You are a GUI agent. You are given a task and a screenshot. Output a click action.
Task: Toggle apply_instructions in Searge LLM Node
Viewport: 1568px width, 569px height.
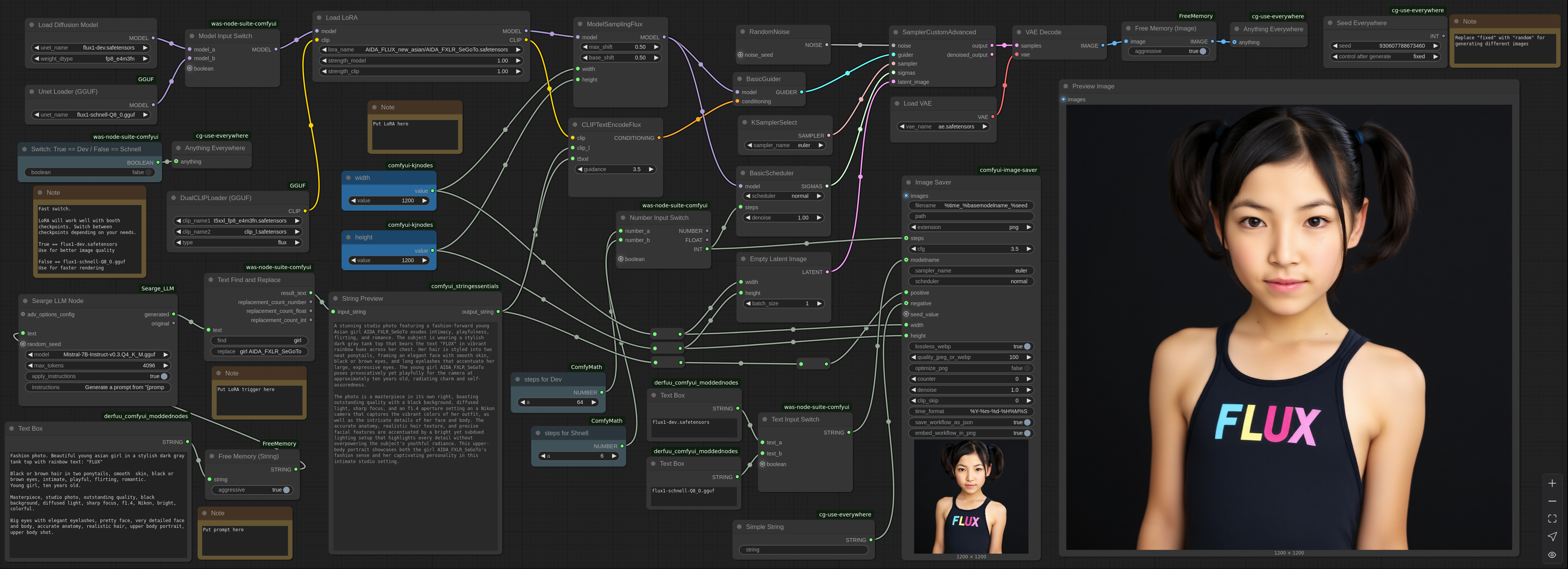(x=98, y=376)
